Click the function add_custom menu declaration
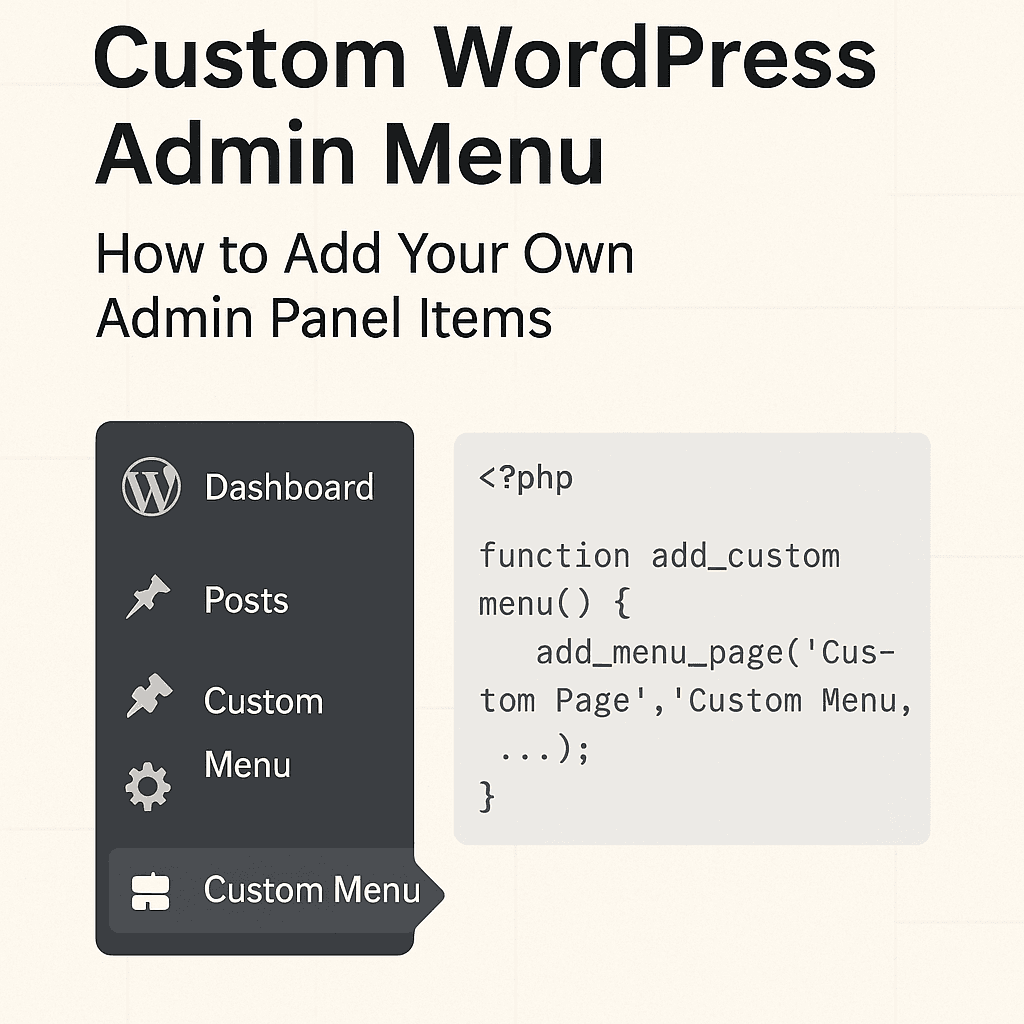Viewport: 1024px width, 1024px height. [x=660, y=555]
